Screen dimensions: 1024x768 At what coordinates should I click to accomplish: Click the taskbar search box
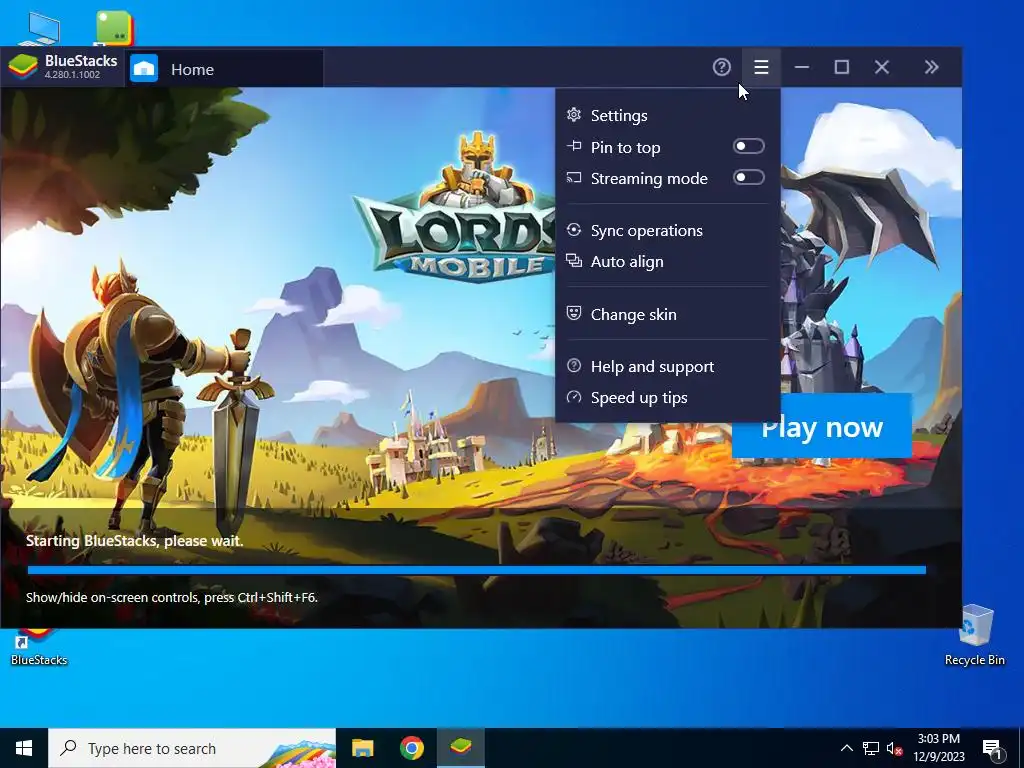(x=192, y=748)
